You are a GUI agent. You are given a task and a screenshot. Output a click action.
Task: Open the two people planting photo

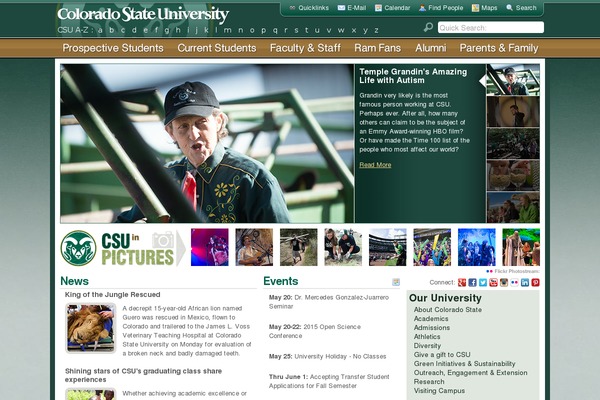tap(343, 247)
